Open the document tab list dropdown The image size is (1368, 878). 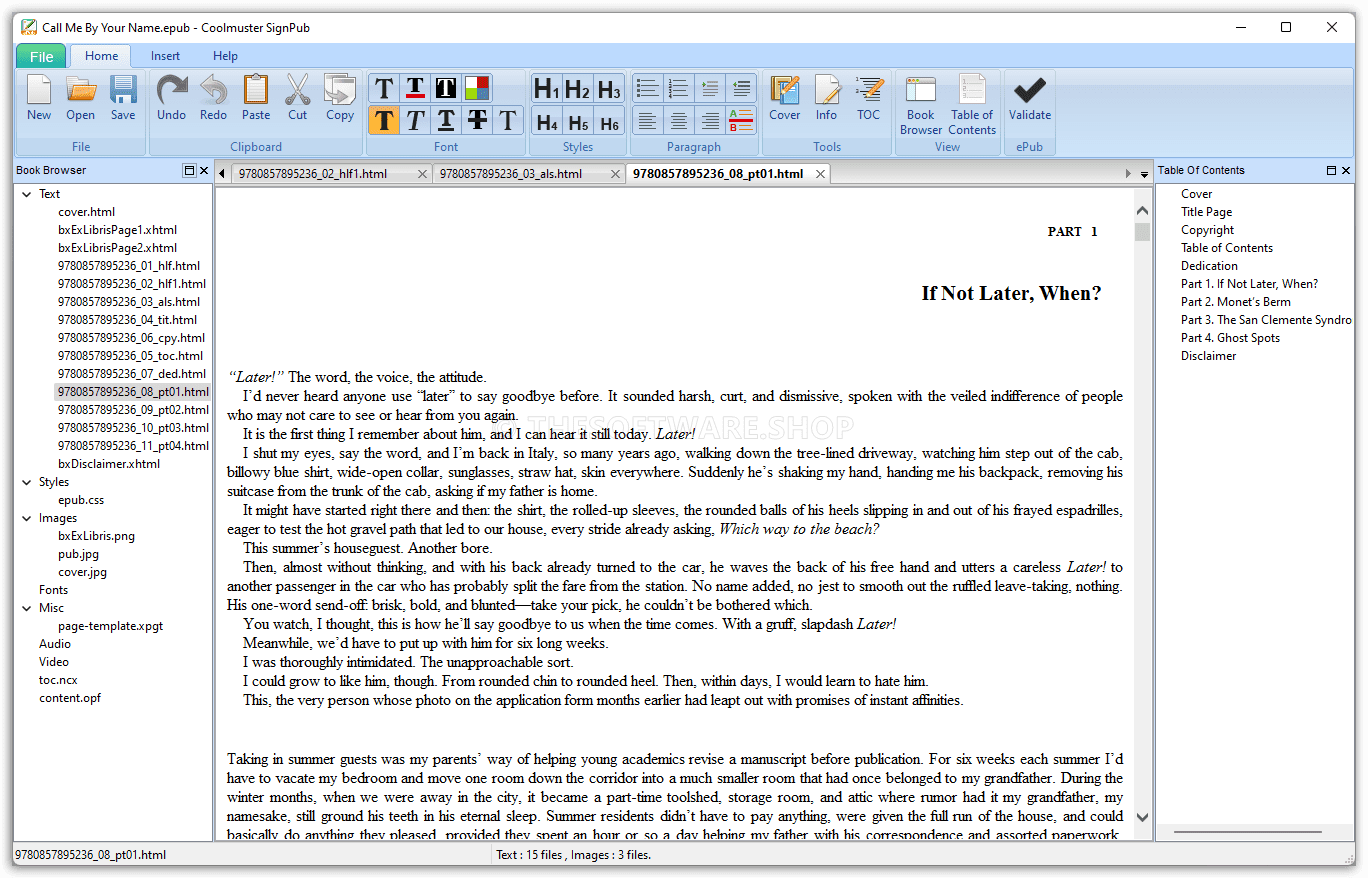pyautogui.click(x=1144, y=174)
